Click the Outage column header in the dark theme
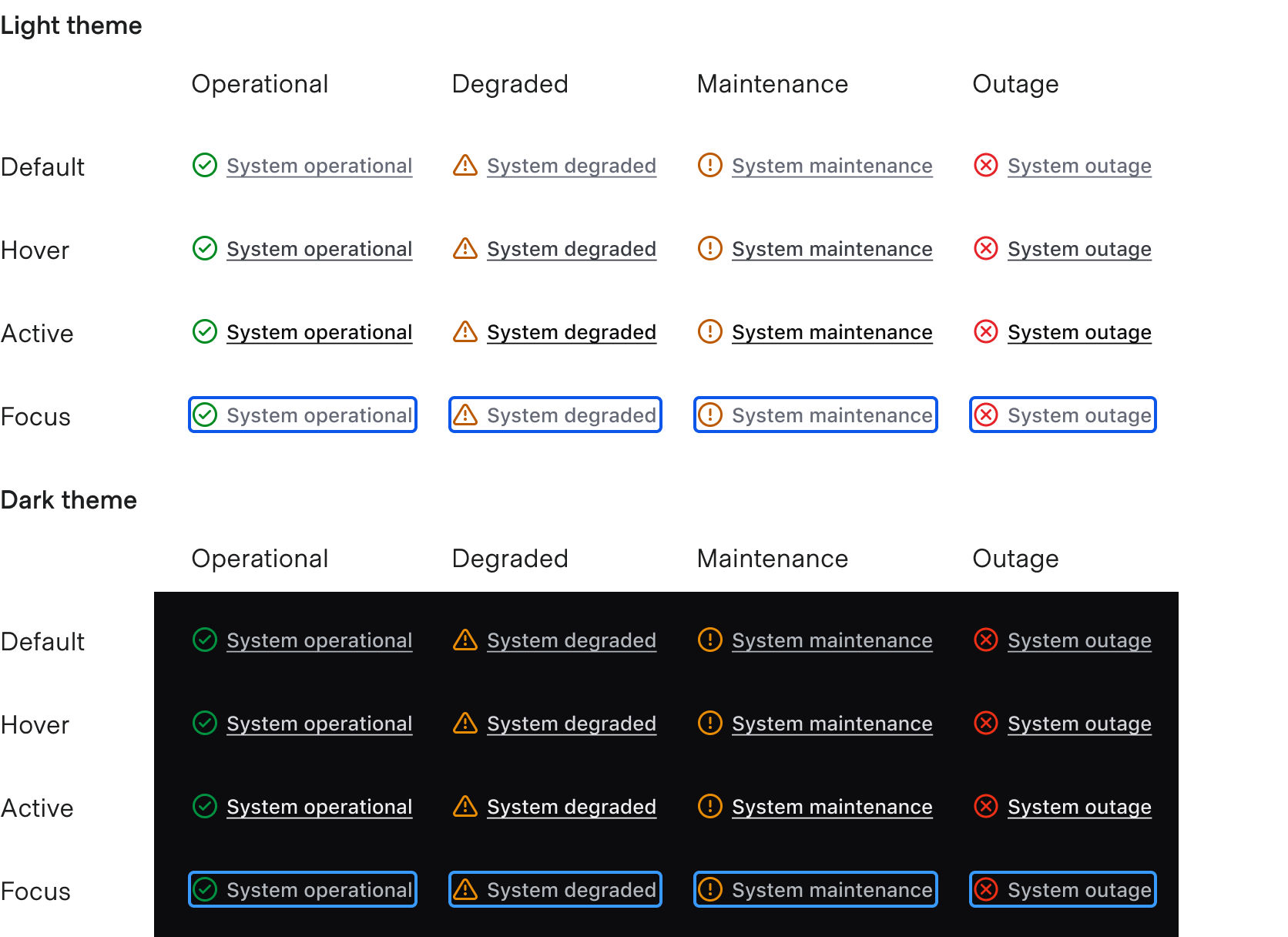1288x937 pixels. 1015,558
